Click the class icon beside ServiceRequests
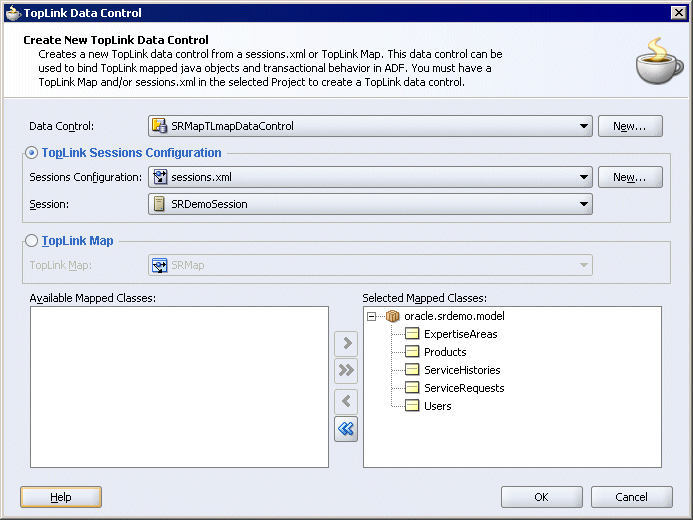 point(412,387)
